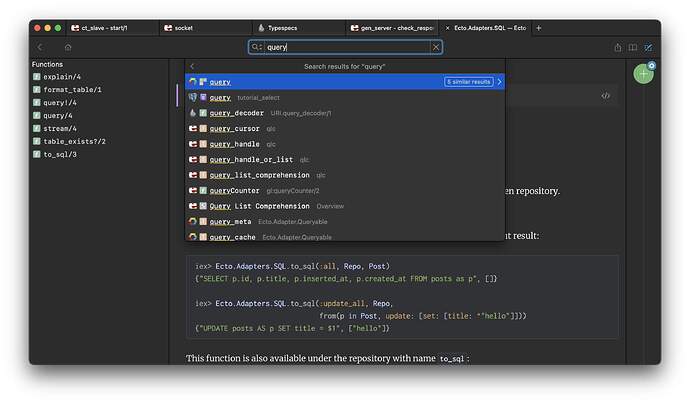Click the Erlang icon on ct_slave tab
This screenshot has width=690, height=403.
(75, 28)
